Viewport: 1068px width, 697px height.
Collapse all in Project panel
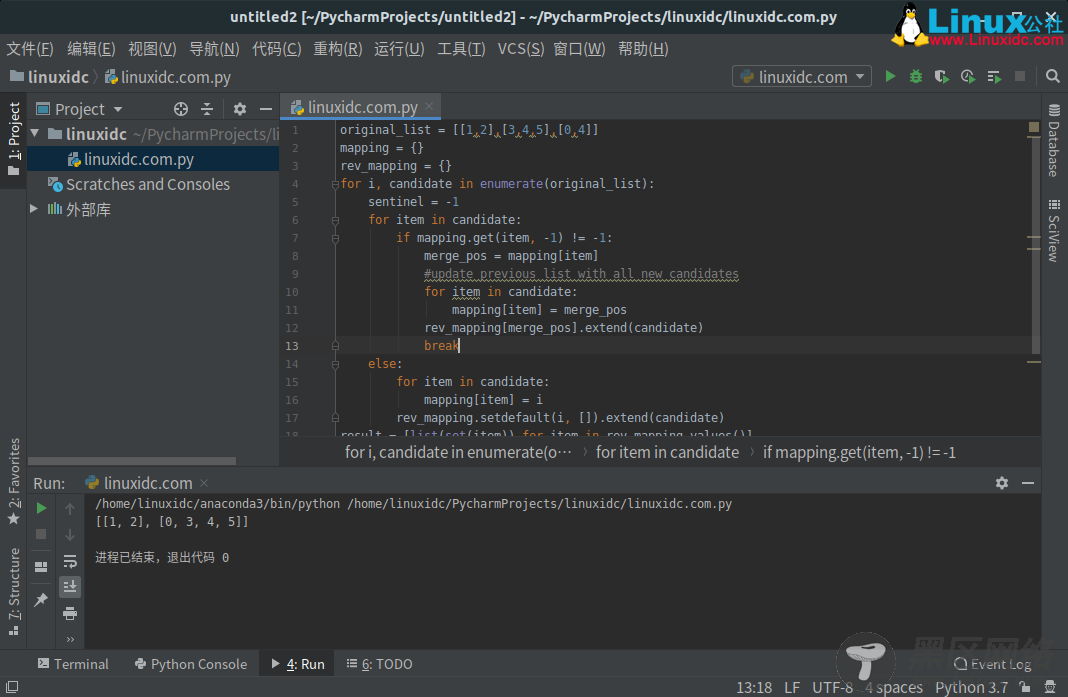point(207,109)
